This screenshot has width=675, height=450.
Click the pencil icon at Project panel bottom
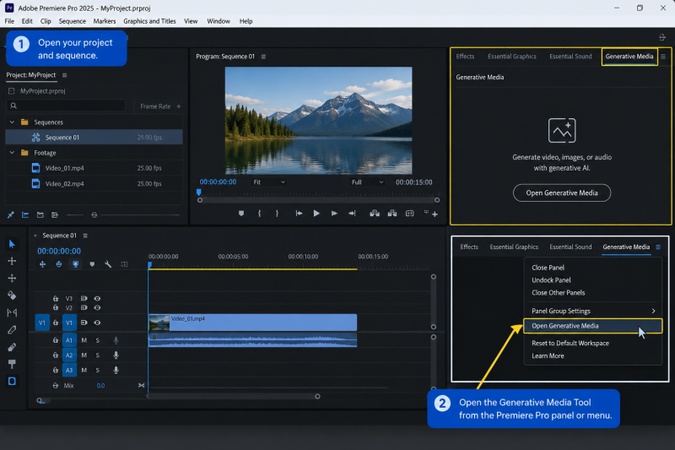tap(10, 214)
